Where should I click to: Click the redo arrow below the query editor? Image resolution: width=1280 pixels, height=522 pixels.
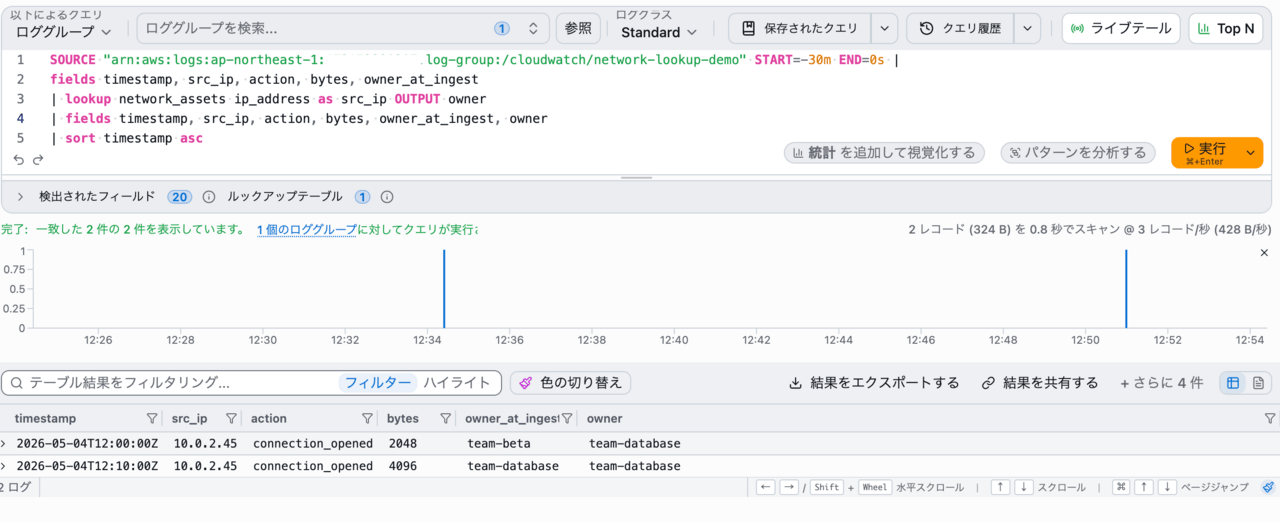pos(39,159)
